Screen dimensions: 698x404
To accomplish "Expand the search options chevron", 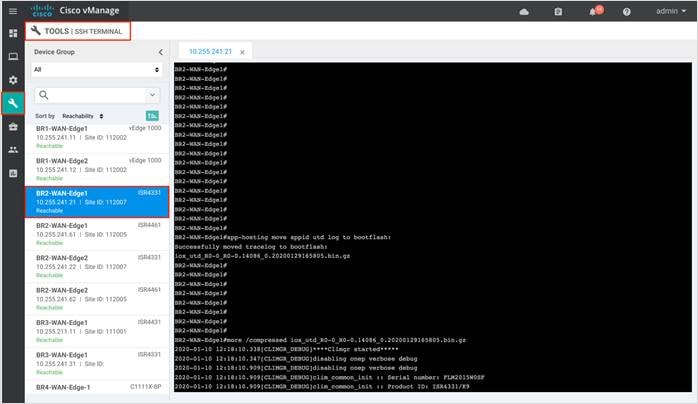I will [x=152, y=95].
